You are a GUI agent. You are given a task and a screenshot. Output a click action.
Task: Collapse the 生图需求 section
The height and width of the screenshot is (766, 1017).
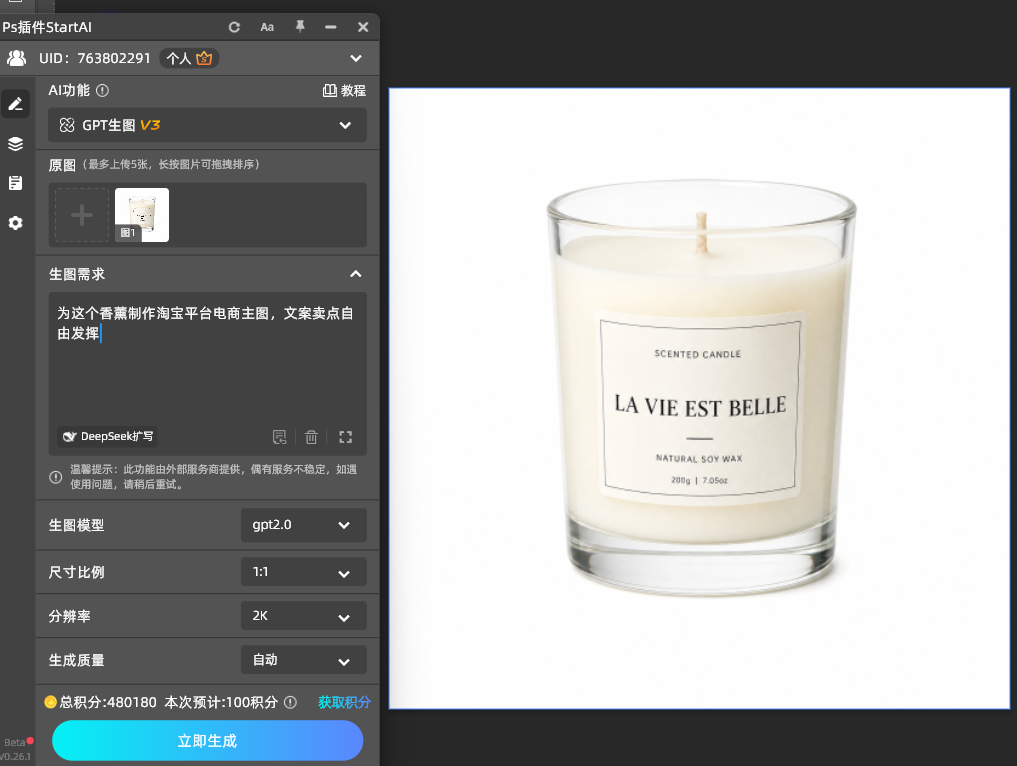pyautogui.click(x=355, y=274)
